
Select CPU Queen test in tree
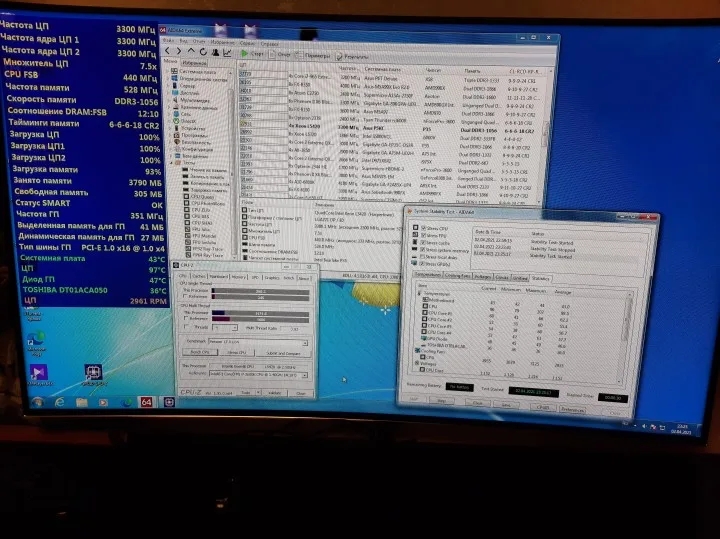pos(199,197)
